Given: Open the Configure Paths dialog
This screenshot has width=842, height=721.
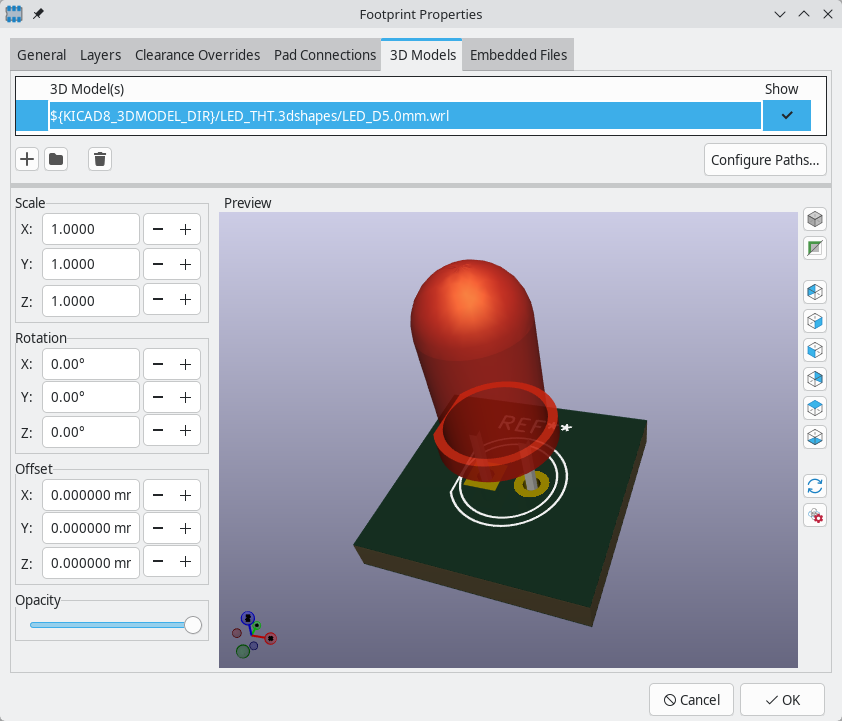Looking at the screenshot, I should pos(765,159).
